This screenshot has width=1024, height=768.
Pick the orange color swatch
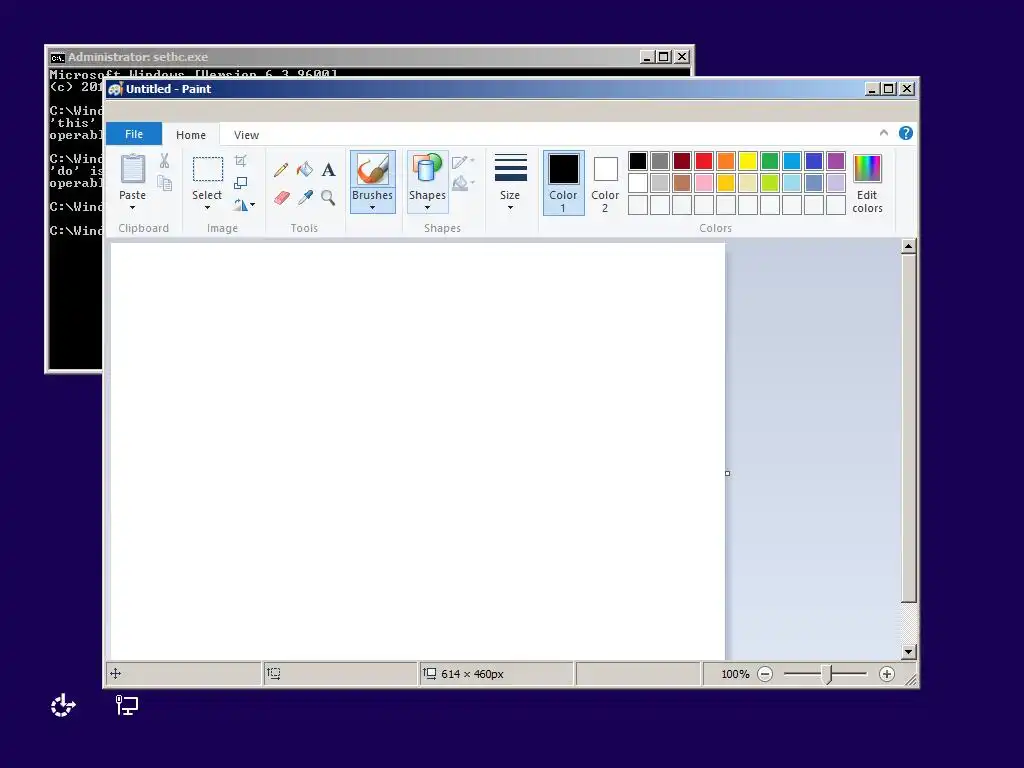click(x=726, y=161)
